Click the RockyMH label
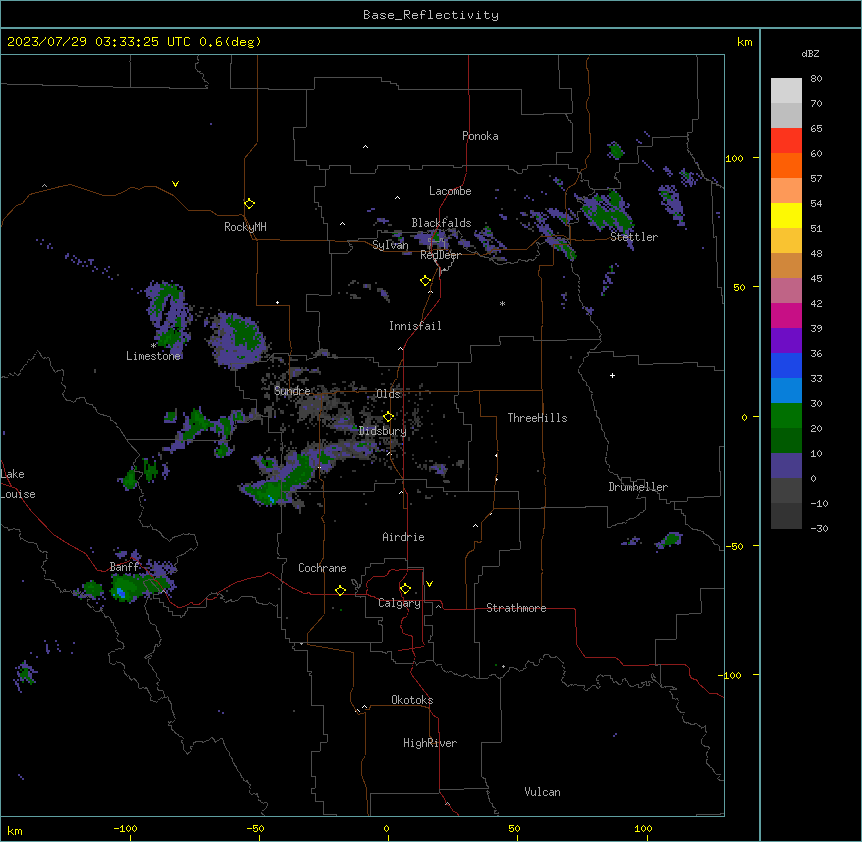Image resolution: width=862 pixels, height=842 pixels. pyautogui.click(x=245, y=227)
